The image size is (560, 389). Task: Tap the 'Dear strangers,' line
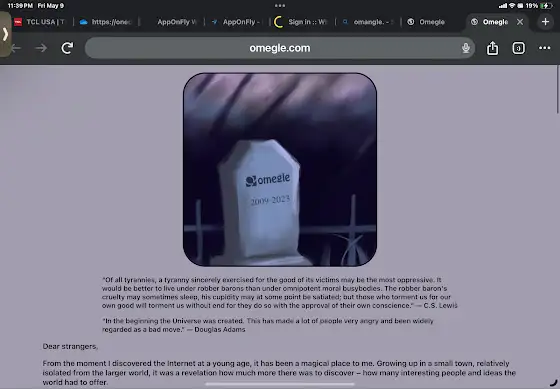pyautogui.click(x=70, y=346)
